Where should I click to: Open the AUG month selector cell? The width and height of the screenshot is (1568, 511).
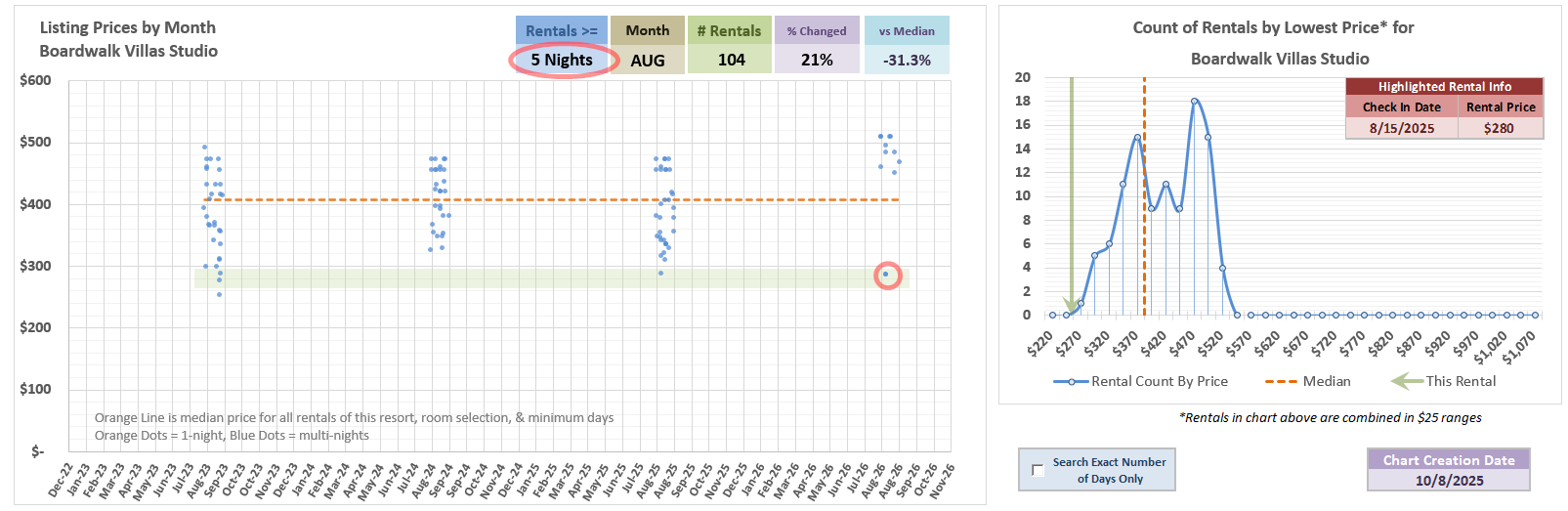coord(647,60)
